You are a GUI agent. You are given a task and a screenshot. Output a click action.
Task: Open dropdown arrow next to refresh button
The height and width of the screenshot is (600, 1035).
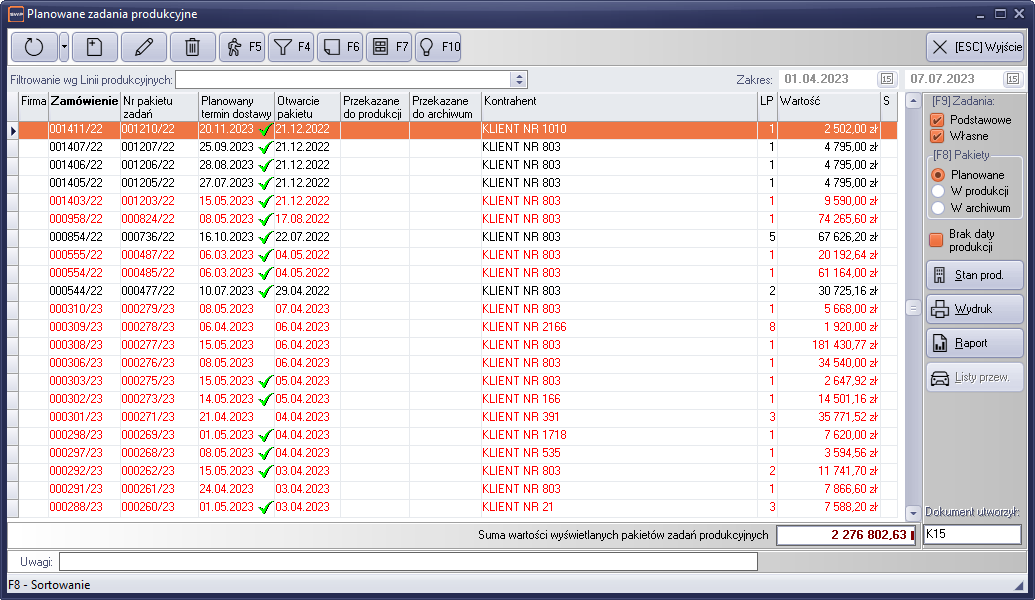point(64,46)
